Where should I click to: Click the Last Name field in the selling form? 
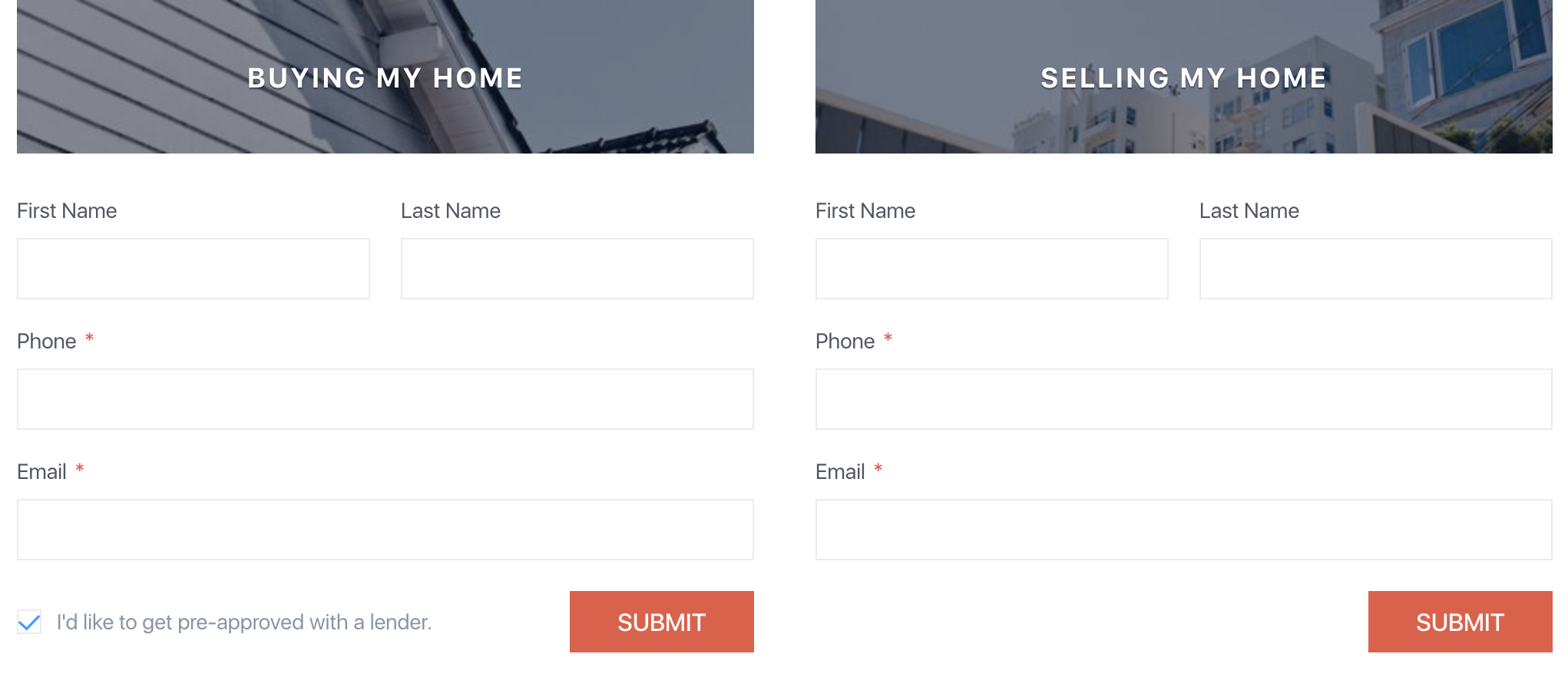pos(1374,268)
